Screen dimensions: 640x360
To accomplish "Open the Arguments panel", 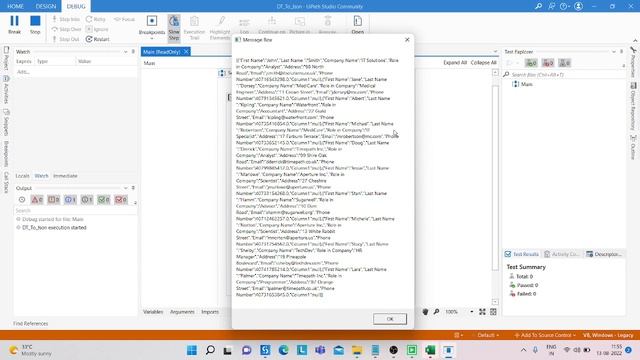I will pyautogui.click(x=182, y=312).
